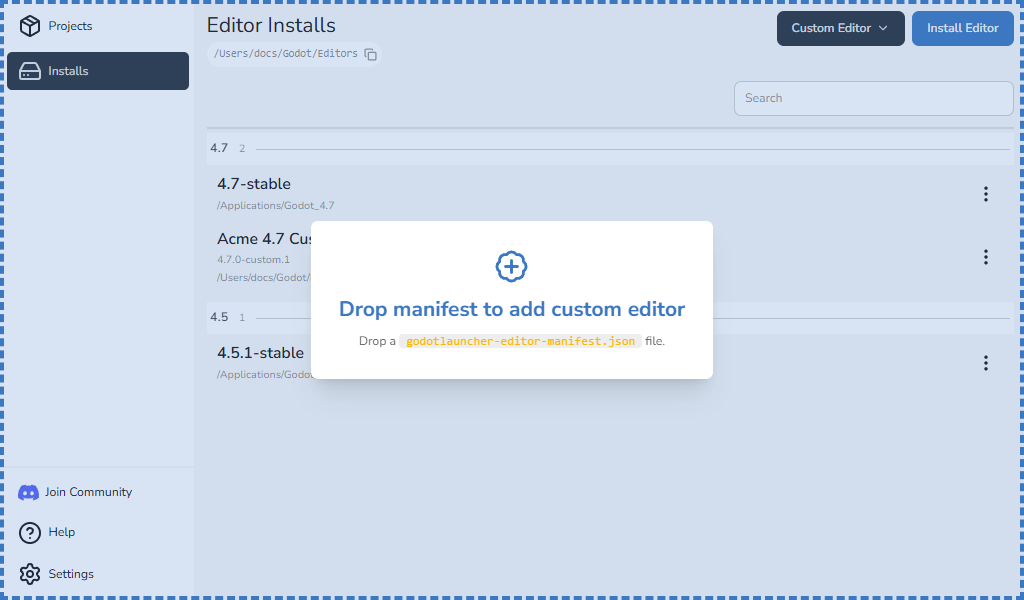This screenshot has width=1024, height=600.
Task: Click the 4.5 version group header
Action: (610, 318)
